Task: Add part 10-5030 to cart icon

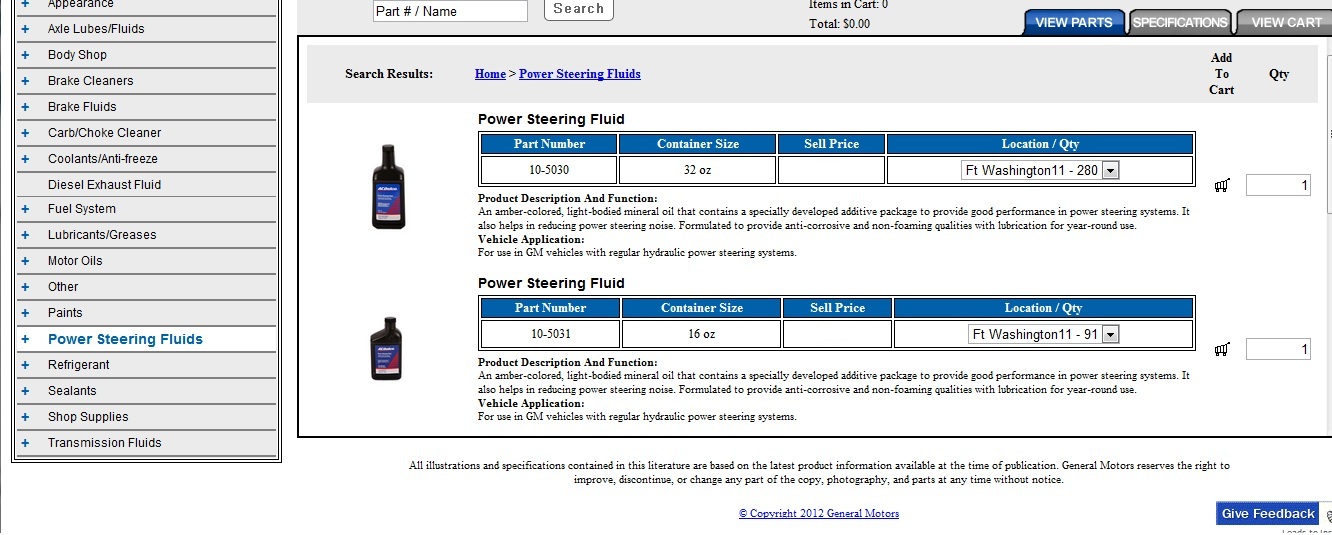Action: click(1221, 185)
